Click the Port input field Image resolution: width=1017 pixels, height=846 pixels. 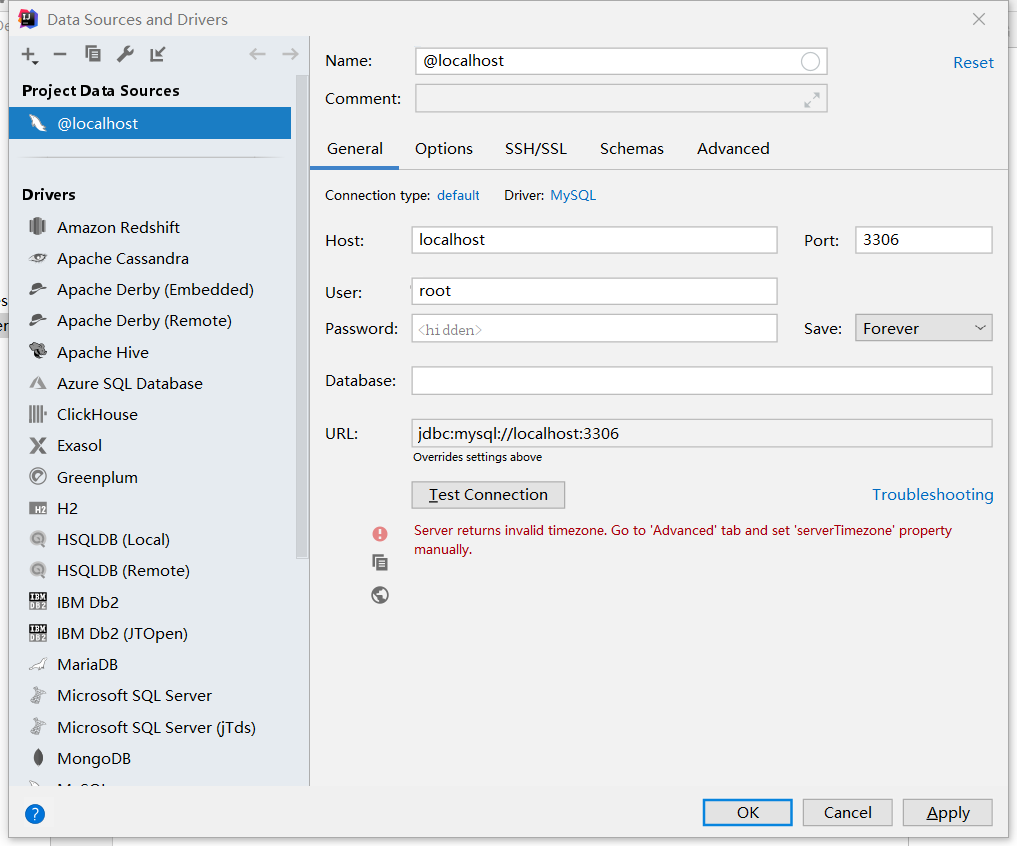click(924, 240)
